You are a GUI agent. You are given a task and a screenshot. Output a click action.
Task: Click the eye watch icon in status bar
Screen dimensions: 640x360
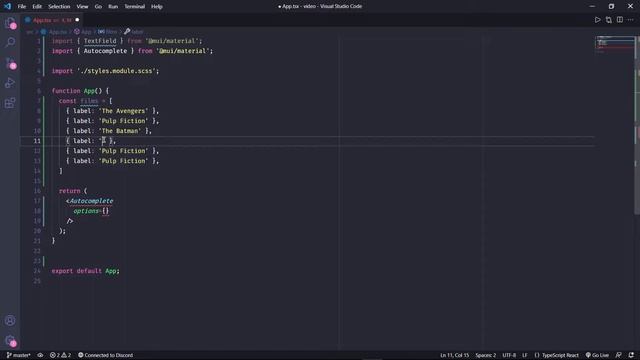[40, 355]
